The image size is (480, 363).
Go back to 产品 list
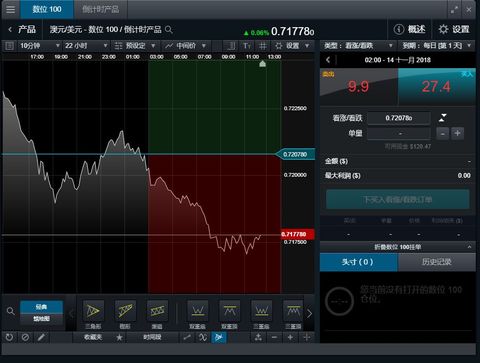pyautogui.click(x=22, y=30)
